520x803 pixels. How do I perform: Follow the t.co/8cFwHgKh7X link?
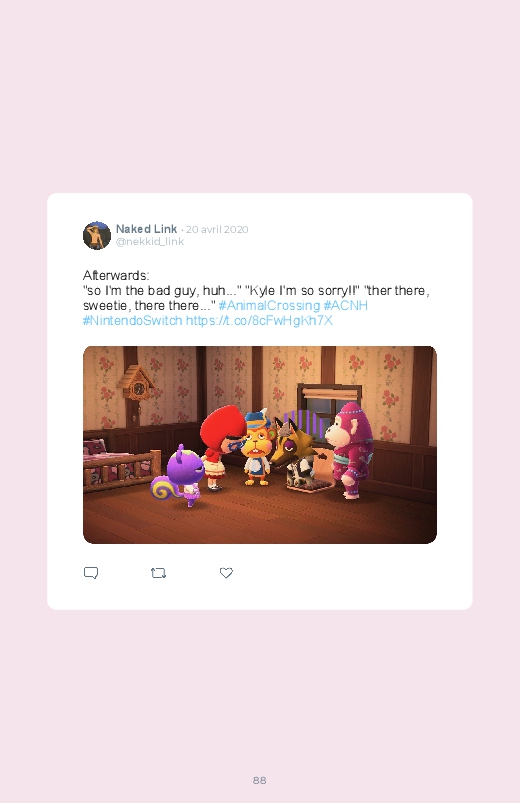tap(259, 321)
